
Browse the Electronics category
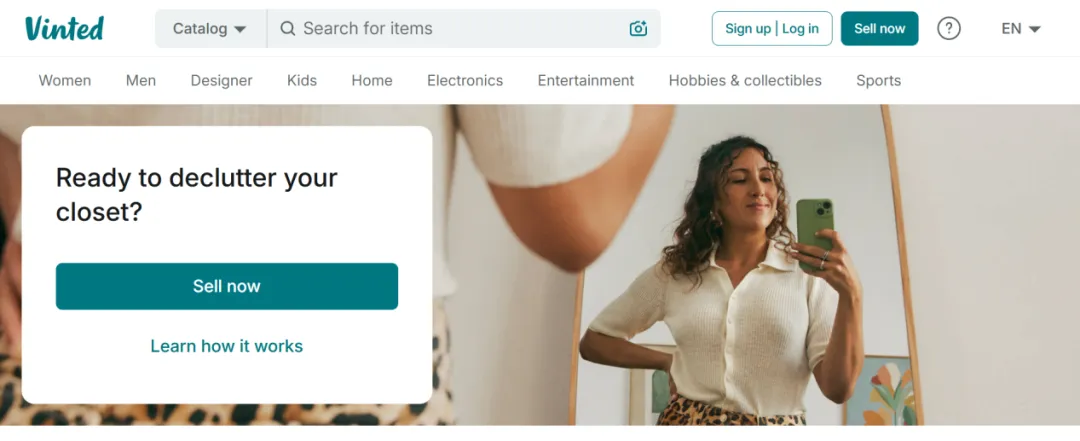pyautogui.click(x=465, y=81)
